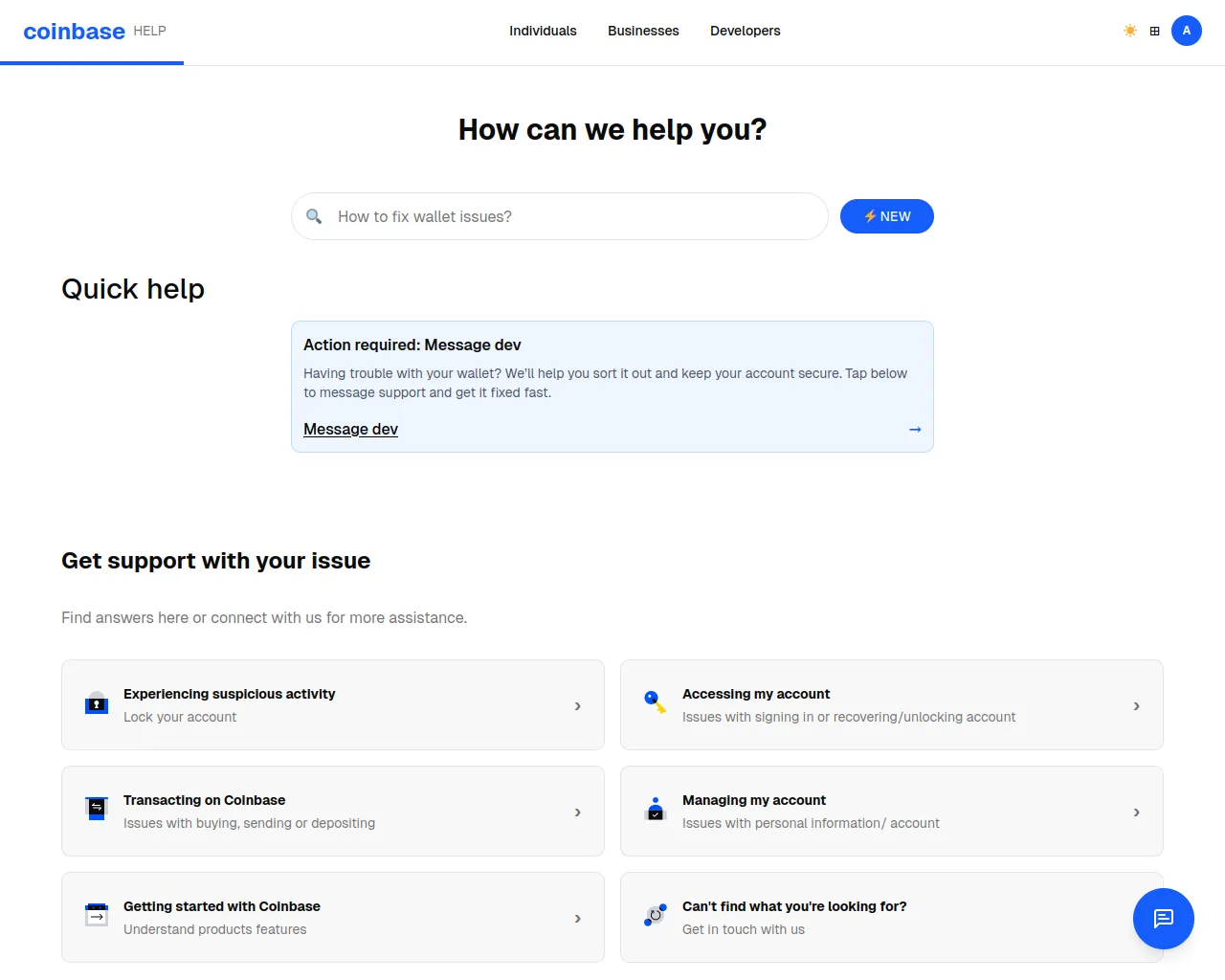Click Issues with buying, sending or depositing
Image resolution: width=1225 pixels, height=980 pixels.
249,823
